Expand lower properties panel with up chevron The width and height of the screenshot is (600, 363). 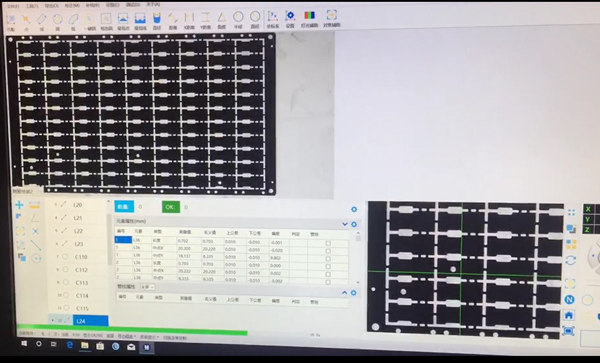click(x=344, y=293)
